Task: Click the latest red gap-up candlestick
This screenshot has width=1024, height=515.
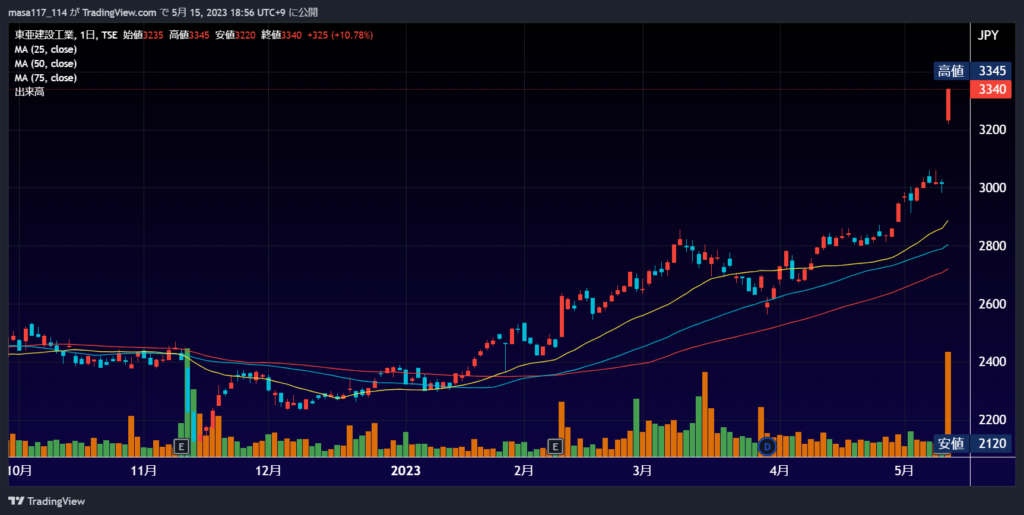Action: point(948,104)
